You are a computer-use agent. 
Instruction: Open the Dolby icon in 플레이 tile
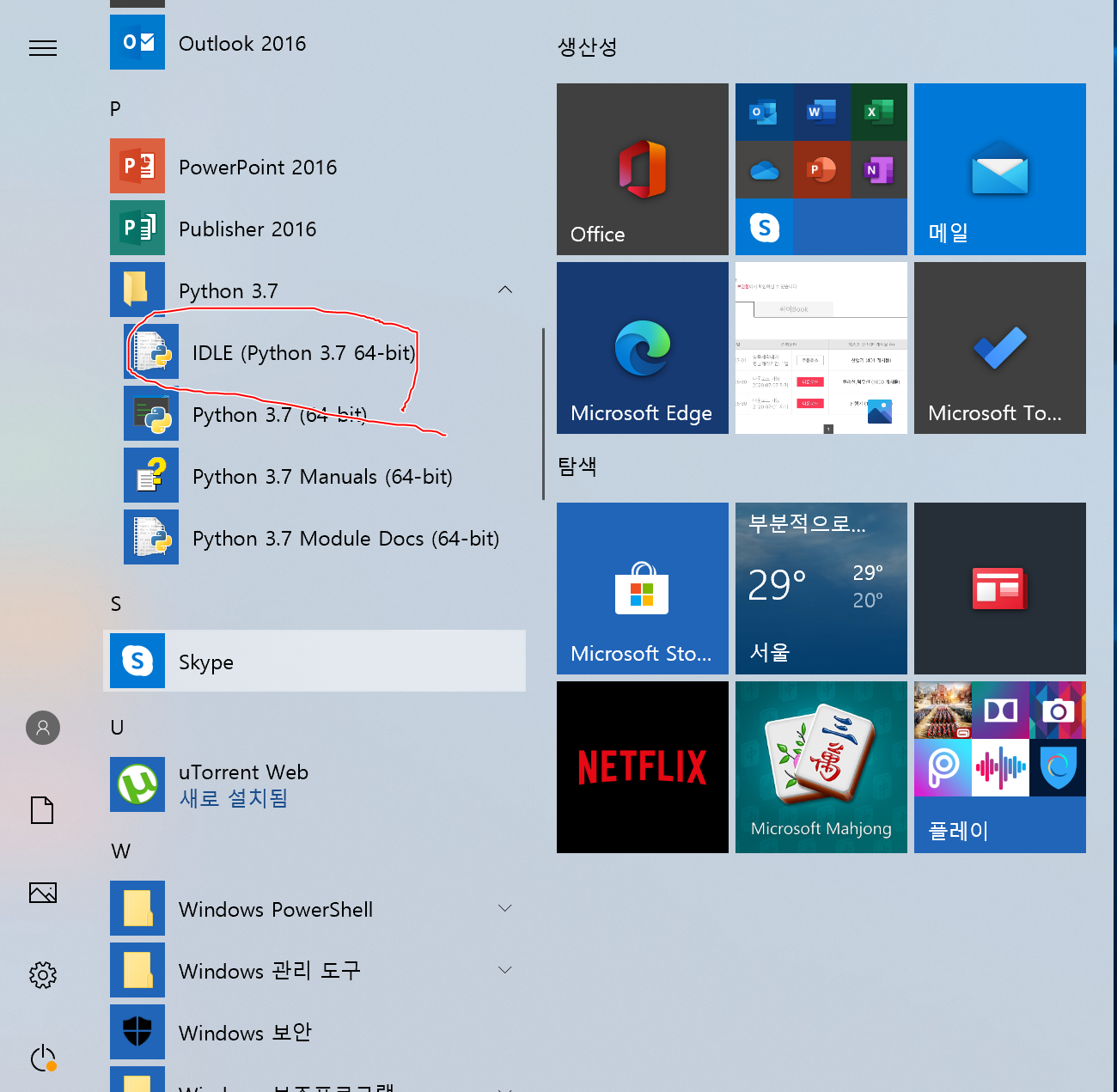[x=1000, y=710]
